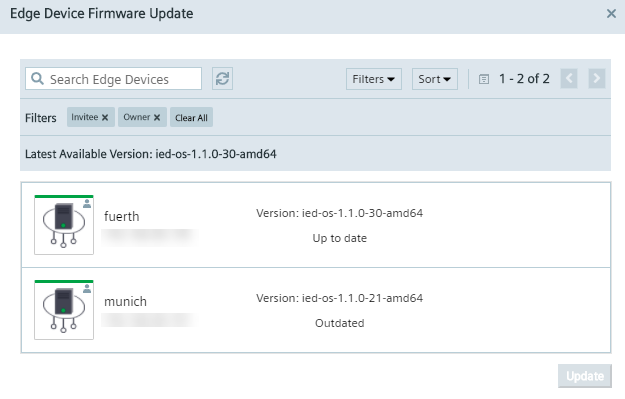This screenshot has height=399, width=625.
Task: Click the munich device name
Action: pos(125,301)
